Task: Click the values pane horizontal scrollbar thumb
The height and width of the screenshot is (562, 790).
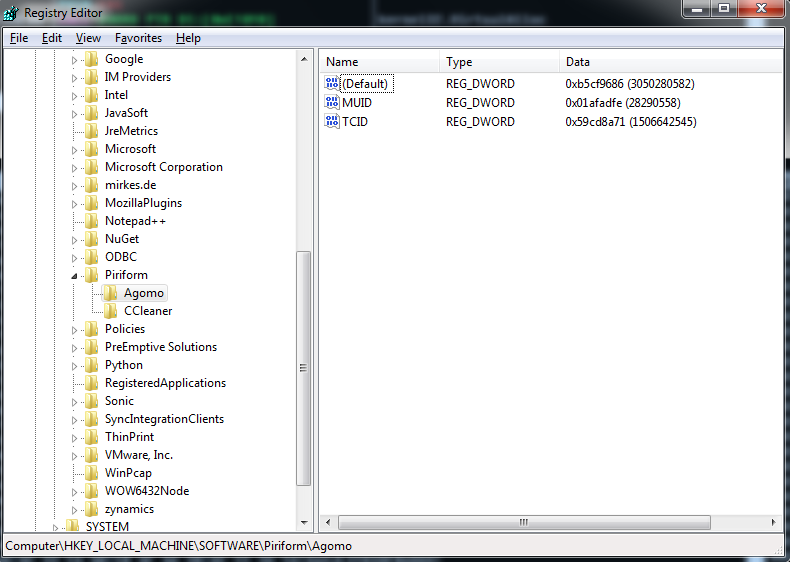Action: pos(524,522)
